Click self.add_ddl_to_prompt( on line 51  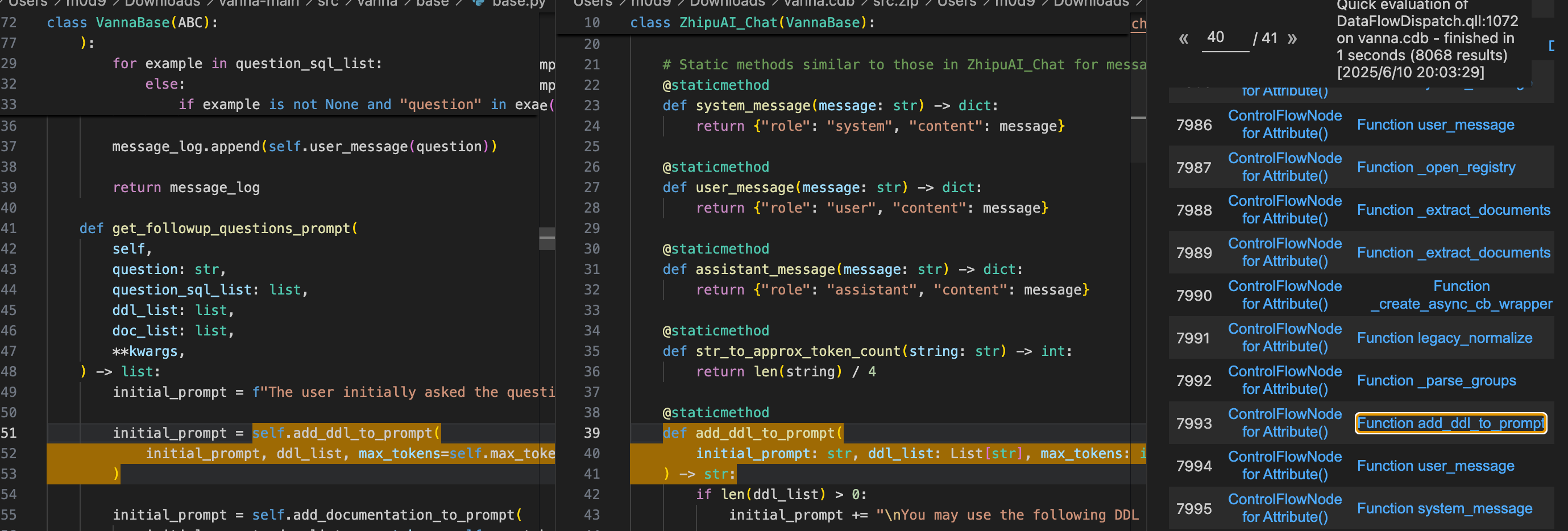[346, 433]
